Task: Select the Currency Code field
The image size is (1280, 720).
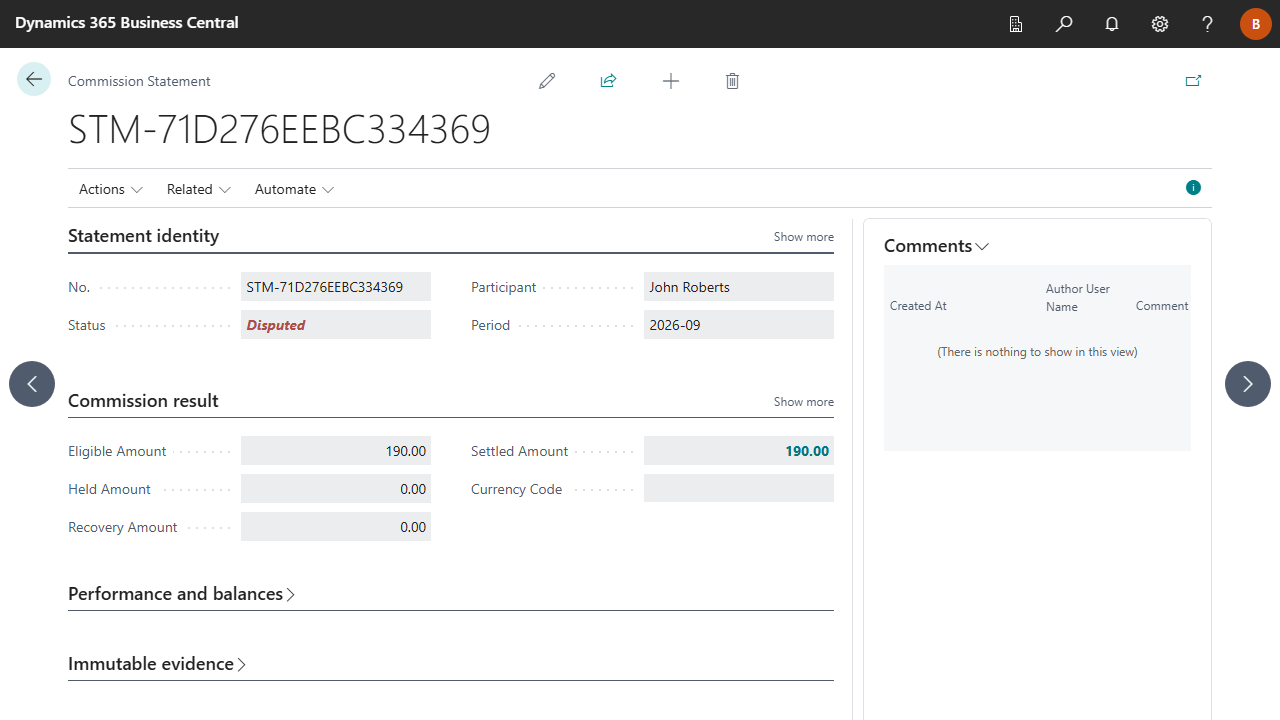Action: pos(739,489)
